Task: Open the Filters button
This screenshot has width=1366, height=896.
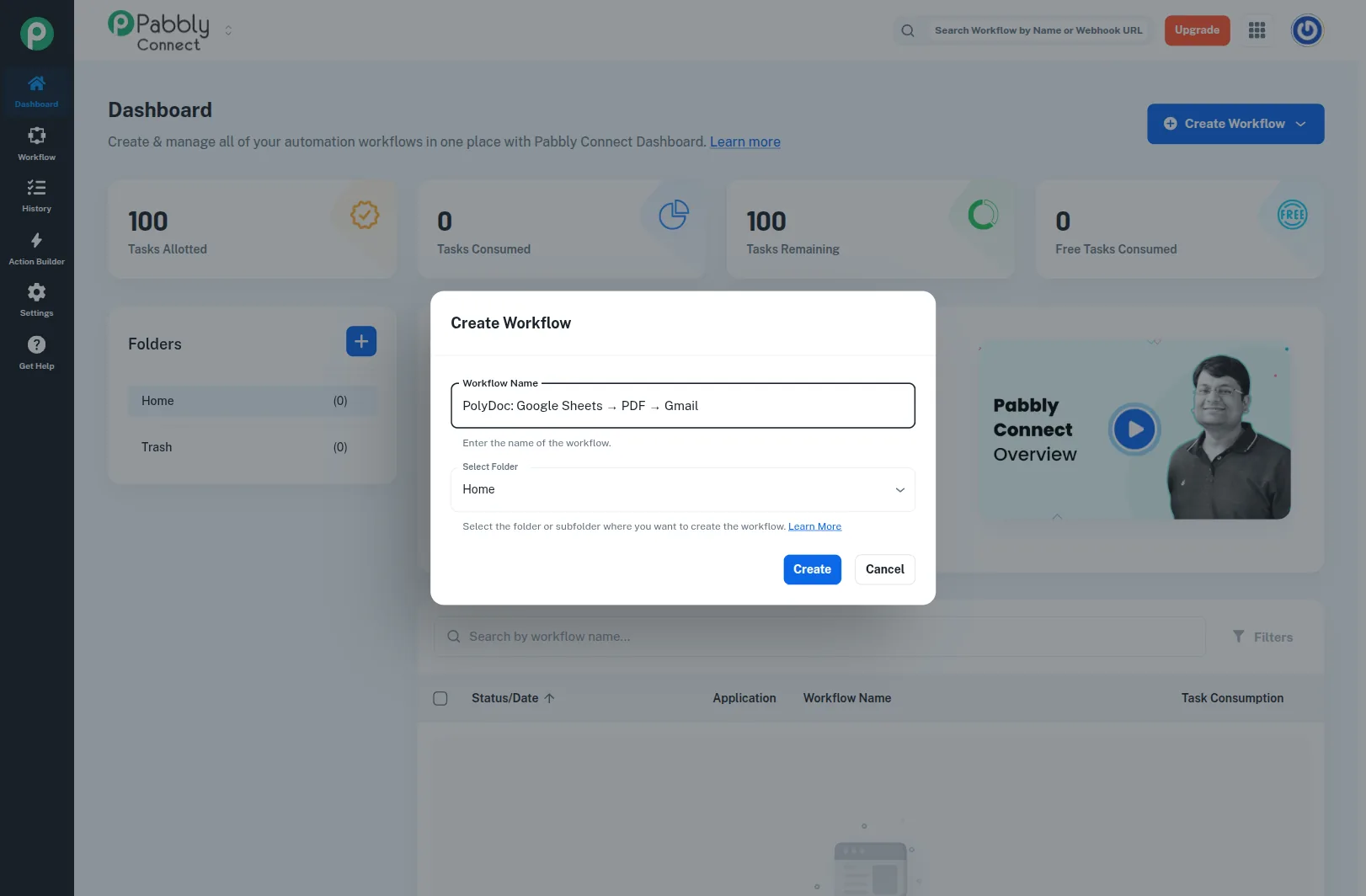Action: click(1262, 637)
